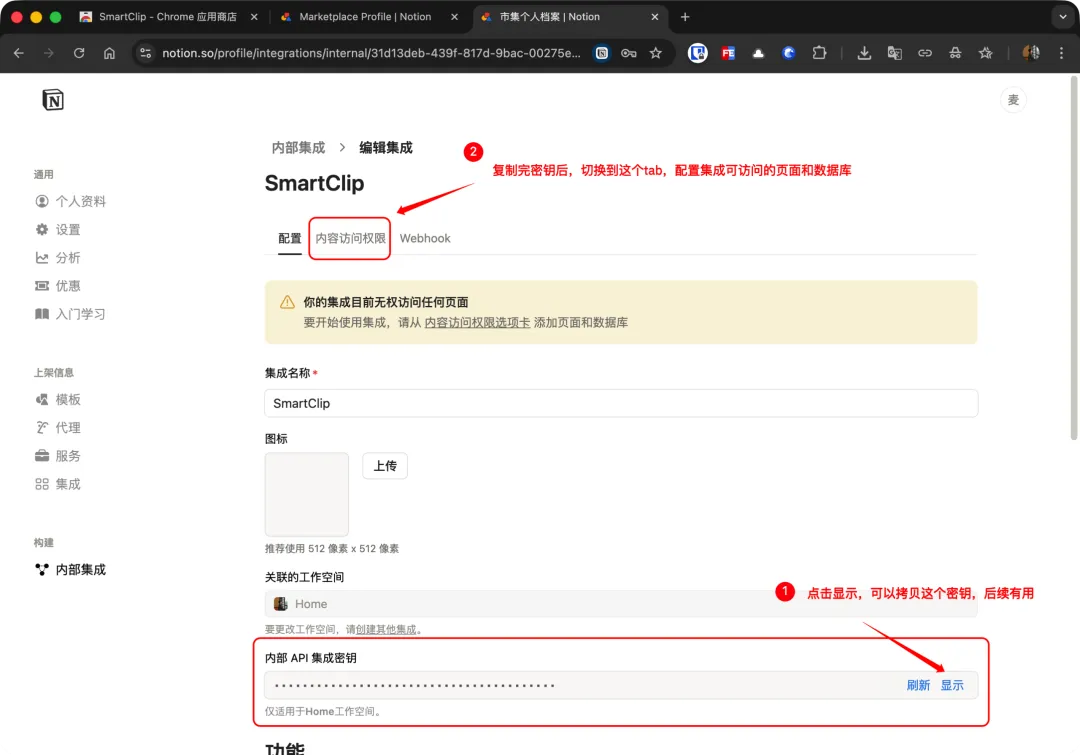Open the 入门学习 book icon

pyautogui.click(x=42, y=314)
